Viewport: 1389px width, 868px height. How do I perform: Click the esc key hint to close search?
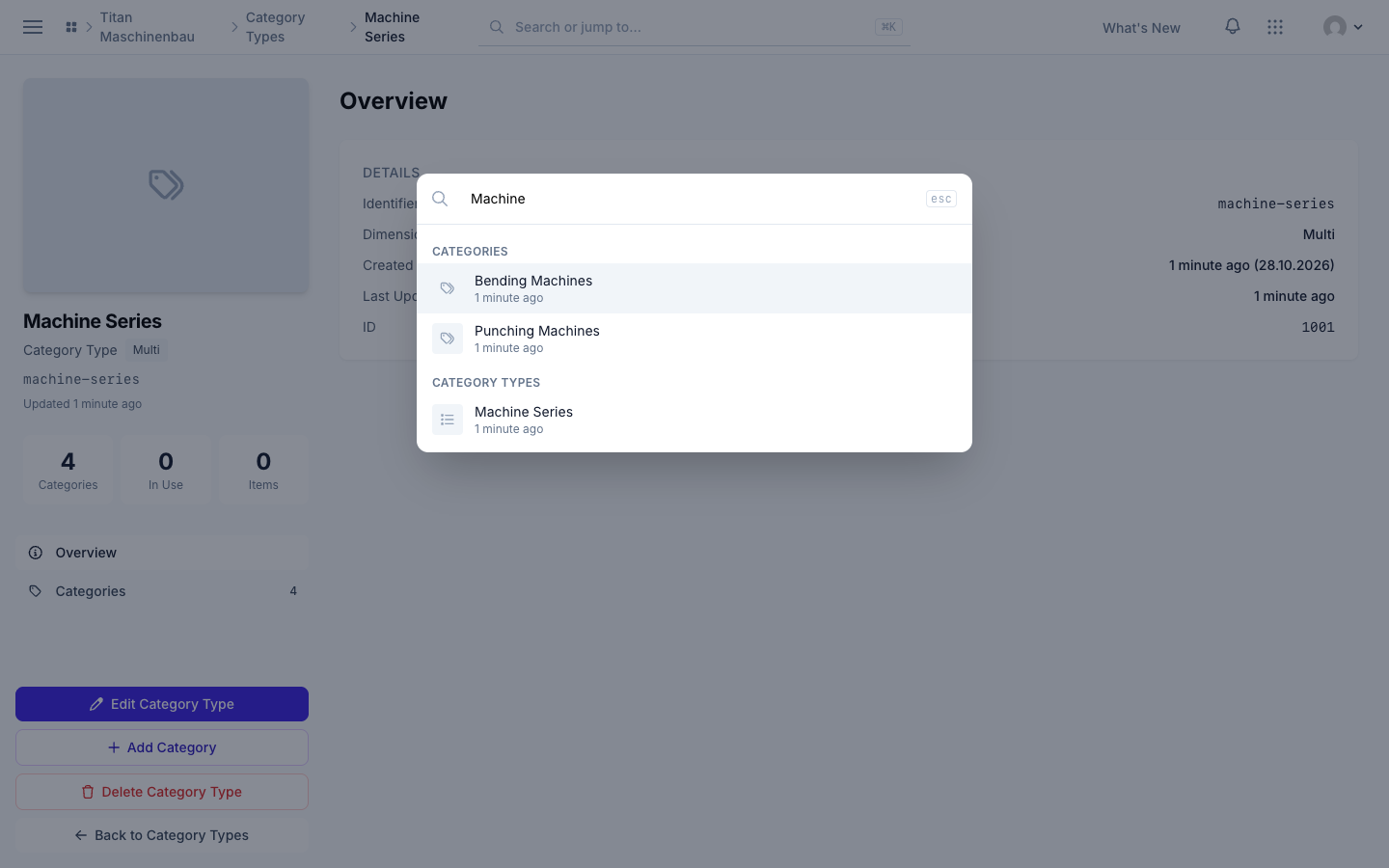(x=941, y=199)
